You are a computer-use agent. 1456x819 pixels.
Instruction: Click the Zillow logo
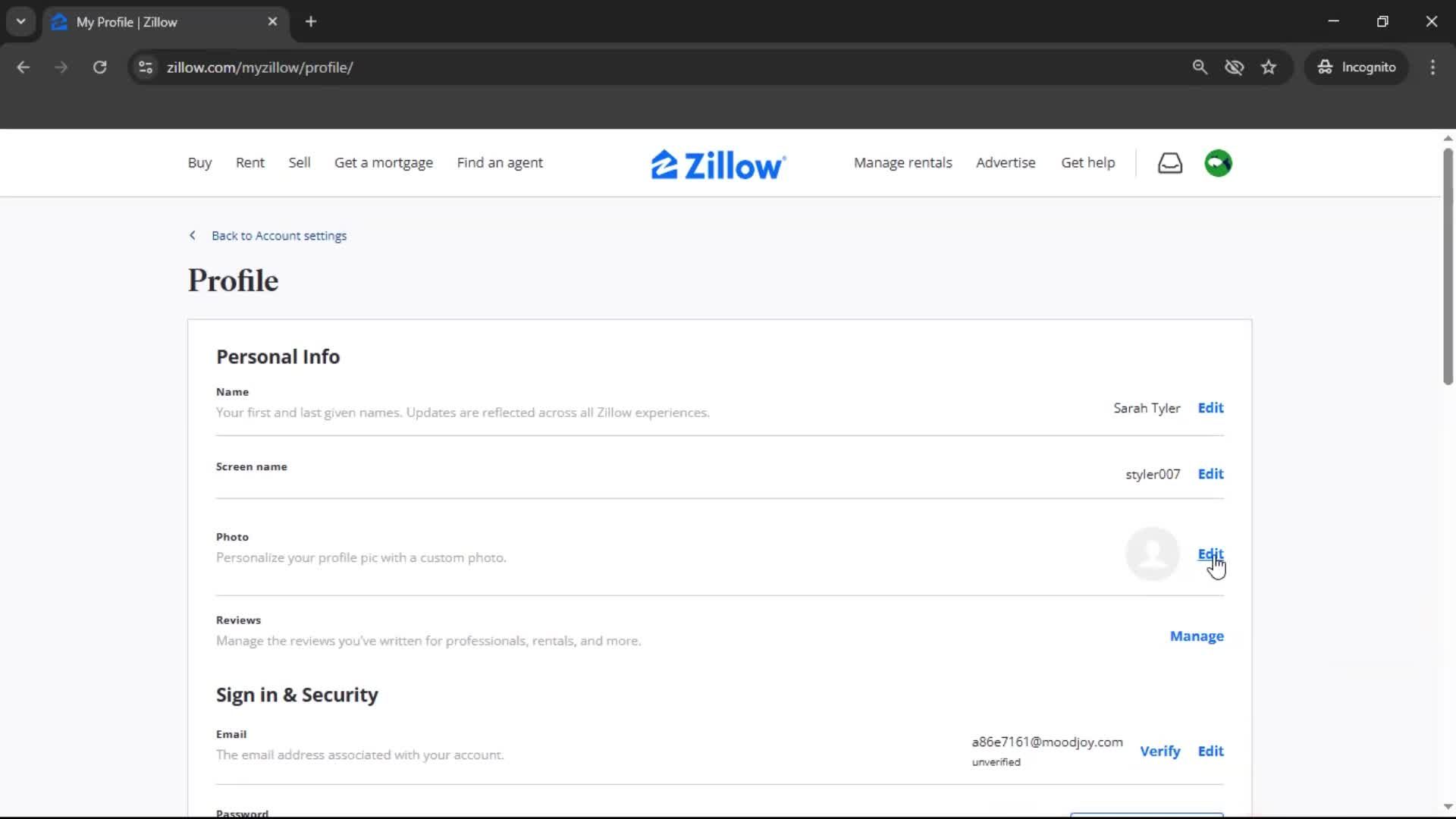(717, 163)
